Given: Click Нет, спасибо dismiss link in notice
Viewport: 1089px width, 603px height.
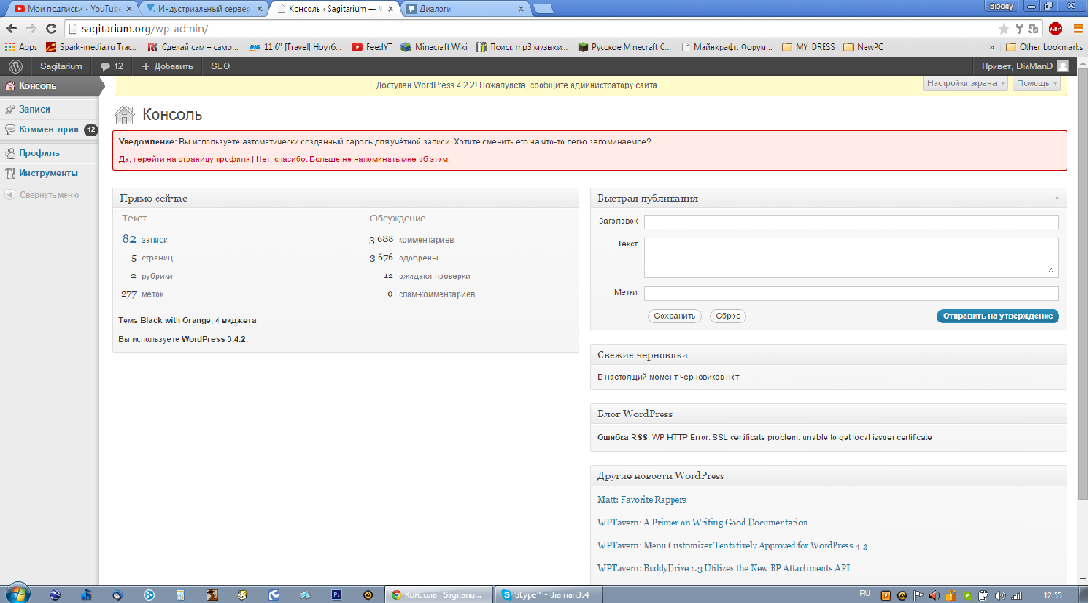Looking at the screenshot, I should coord(351,159).
